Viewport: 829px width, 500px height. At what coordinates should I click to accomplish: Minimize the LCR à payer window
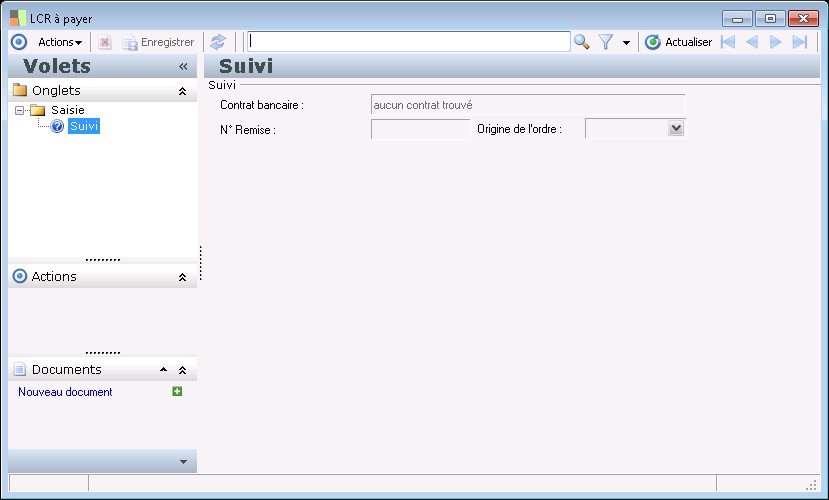click(737, 18)
